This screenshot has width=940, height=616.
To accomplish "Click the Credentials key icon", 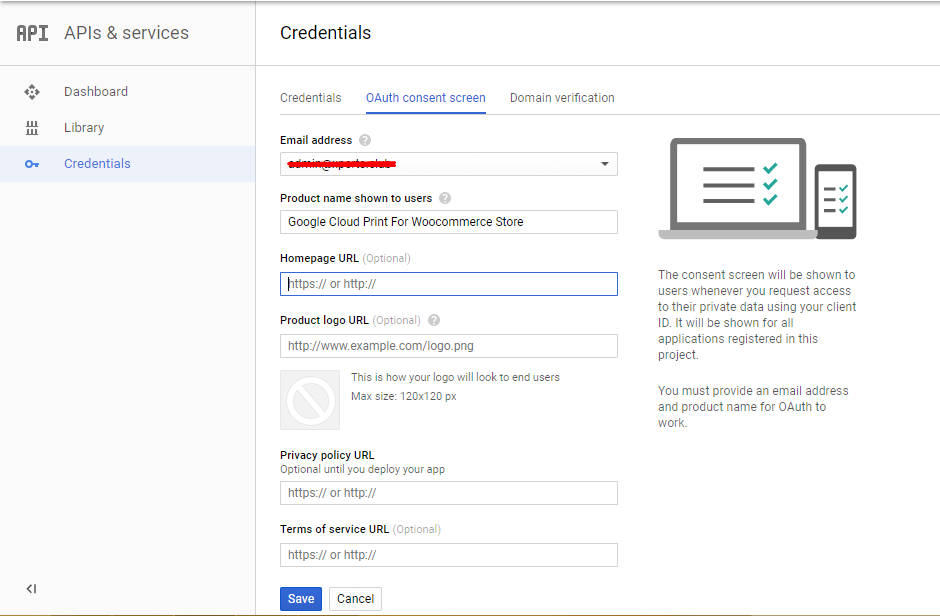I will point(32,164).
